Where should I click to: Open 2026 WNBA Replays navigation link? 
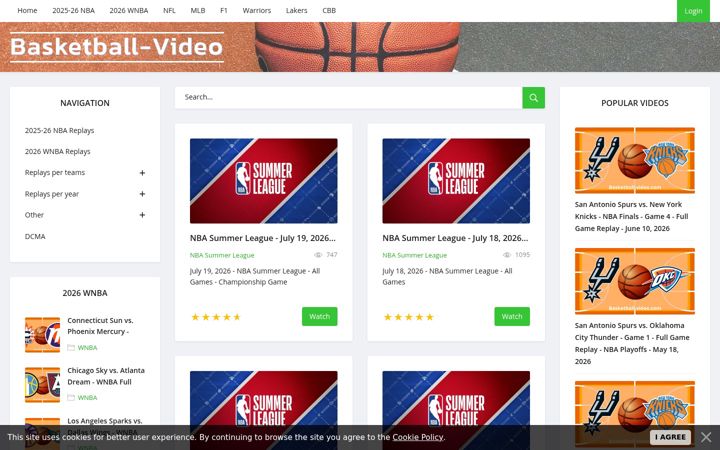click(57, 152)
